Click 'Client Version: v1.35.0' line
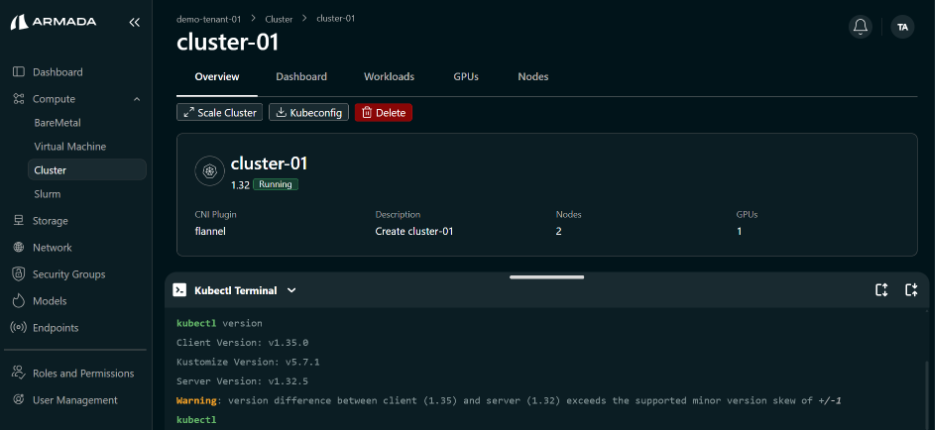 (x=242, y=343)
